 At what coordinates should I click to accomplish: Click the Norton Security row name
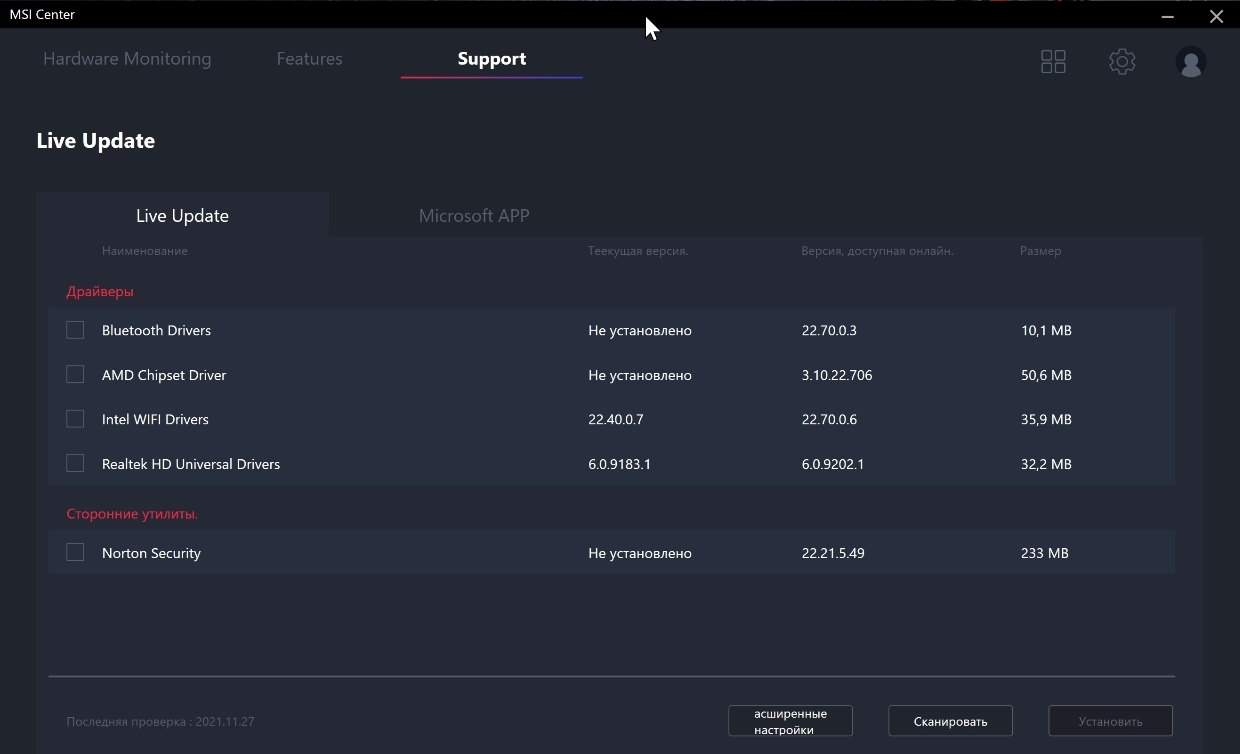pyautogui.click(x=151, y=553)
